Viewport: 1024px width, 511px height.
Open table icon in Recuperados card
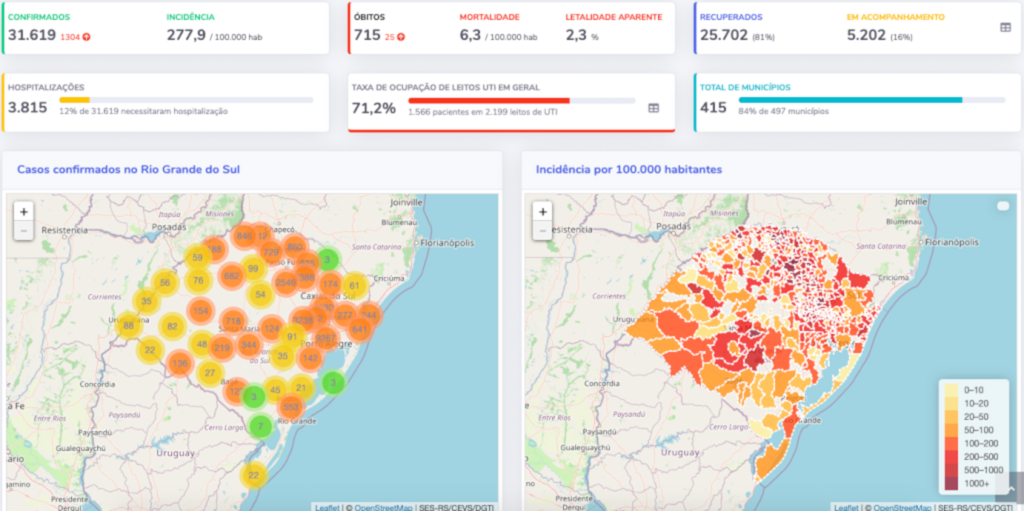tap(1005, 28)
